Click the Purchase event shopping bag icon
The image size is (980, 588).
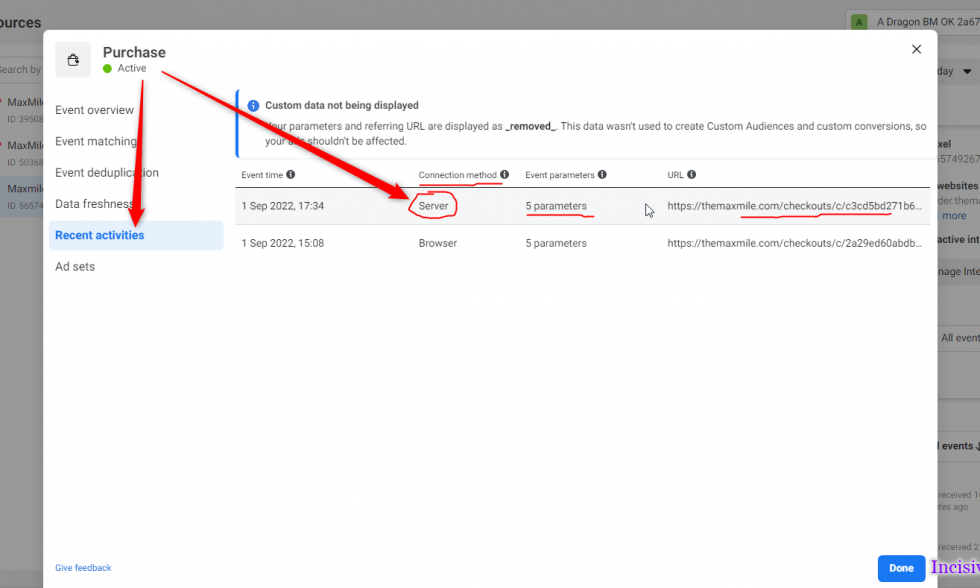point(73,60)
